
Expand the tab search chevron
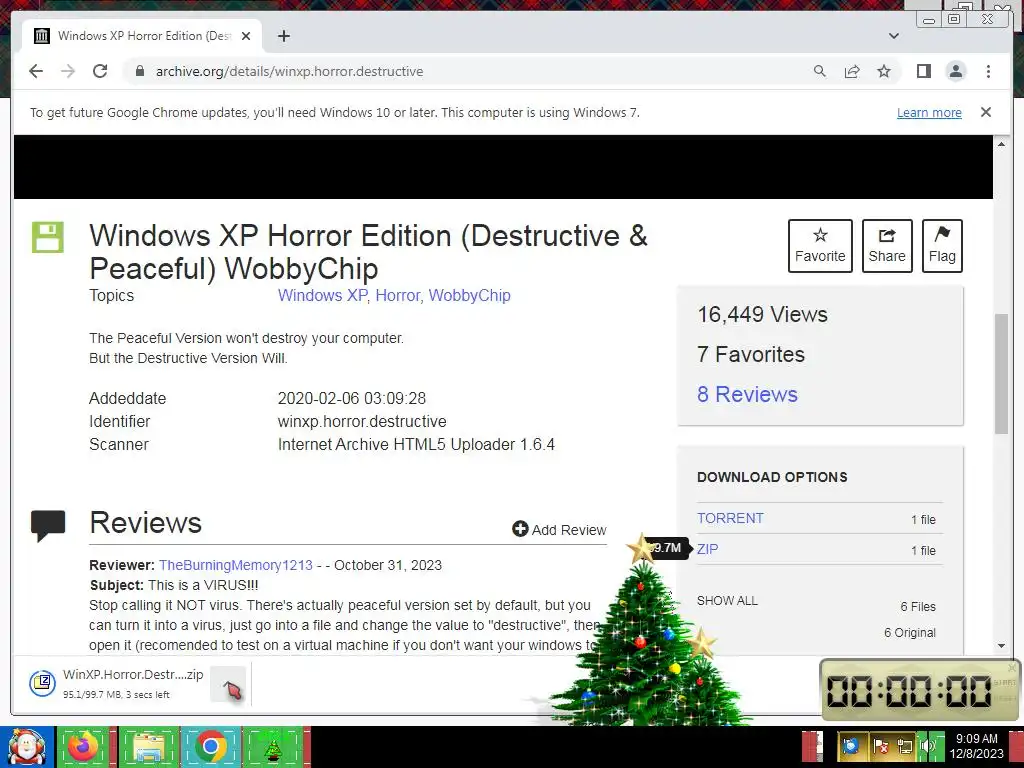click(893, 36)
